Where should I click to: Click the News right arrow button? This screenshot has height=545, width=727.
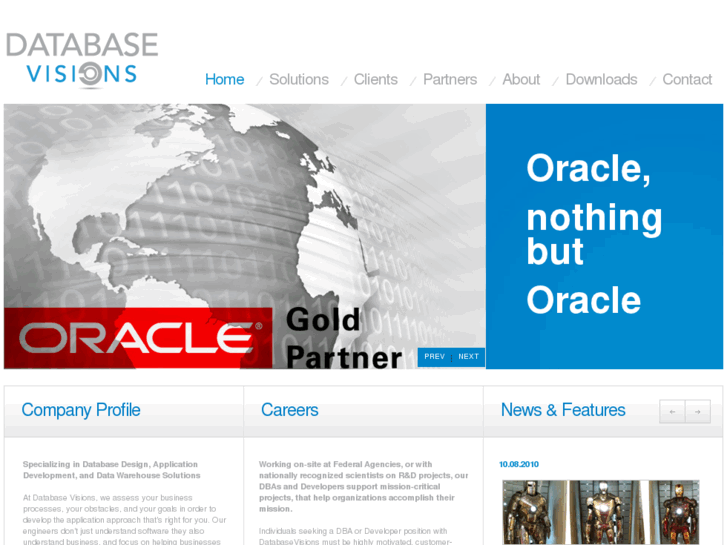[x=698, y=411]
